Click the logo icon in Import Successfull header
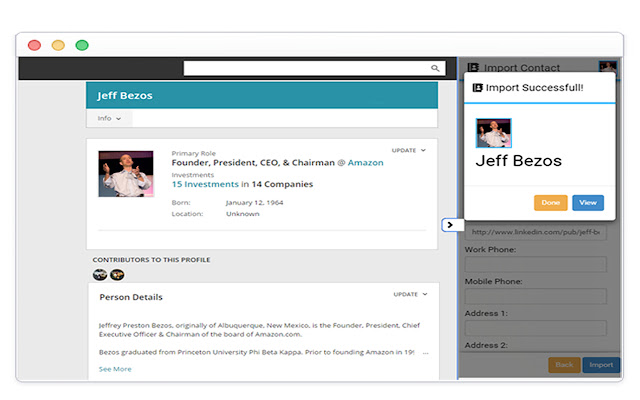Viewport: 640px width, 400px height. pos(478,88)
